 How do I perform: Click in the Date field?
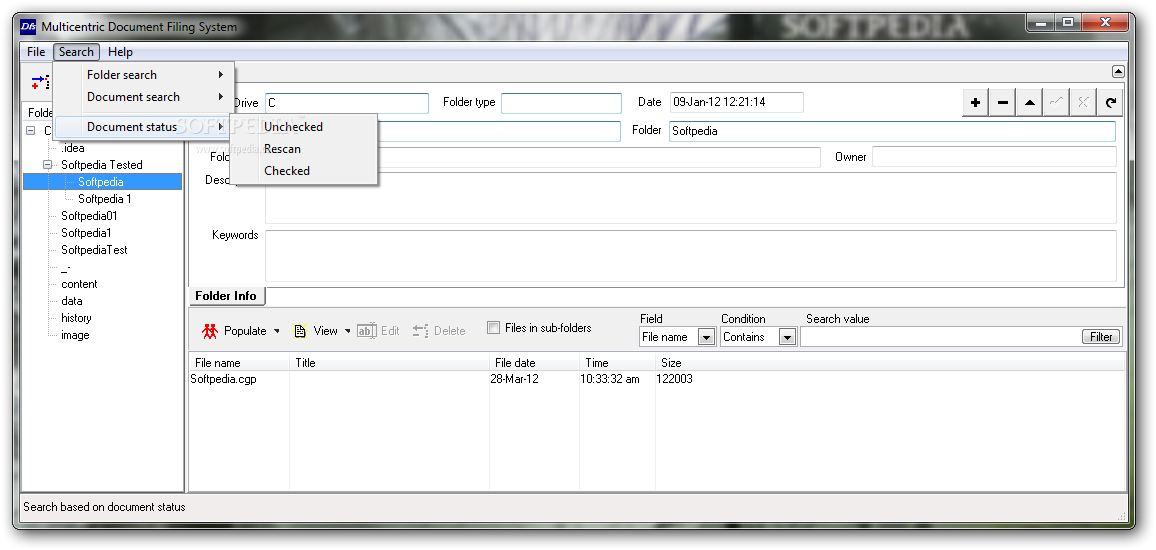[x=737, y=102]
